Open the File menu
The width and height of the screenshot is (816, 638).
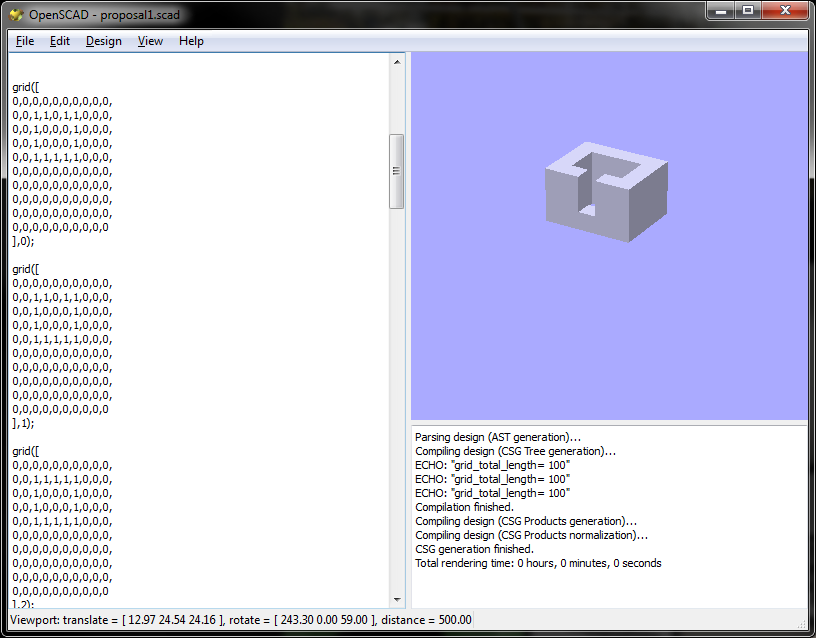(25, 41)
